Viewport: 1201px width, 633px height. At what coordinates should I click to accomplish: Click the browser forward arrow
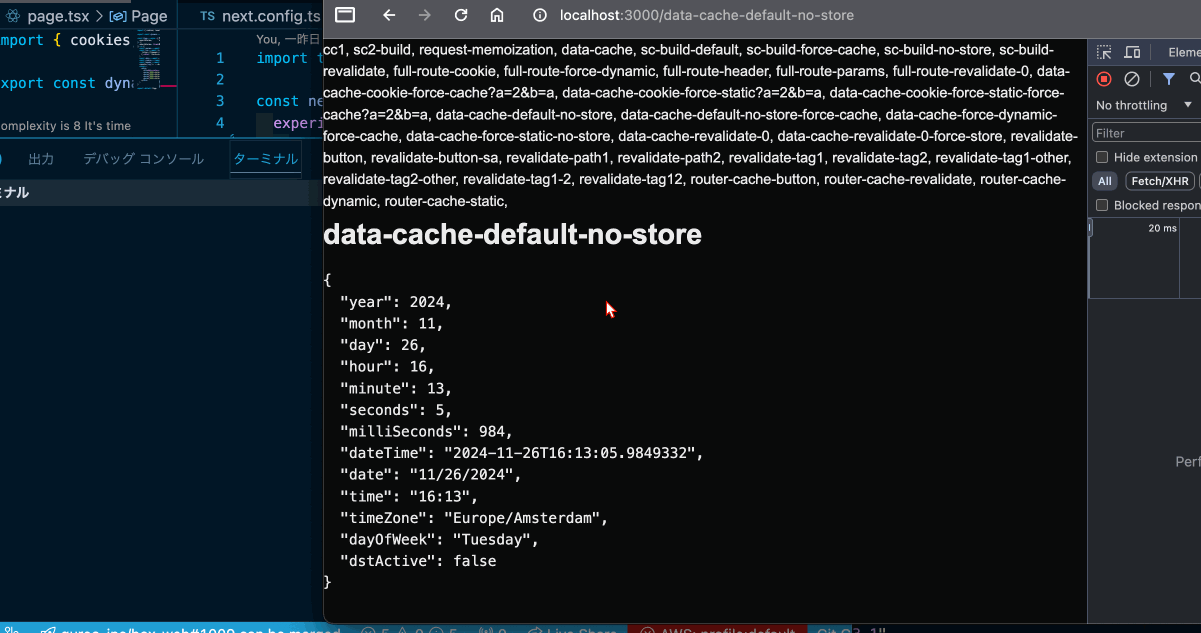pos(425,15)
